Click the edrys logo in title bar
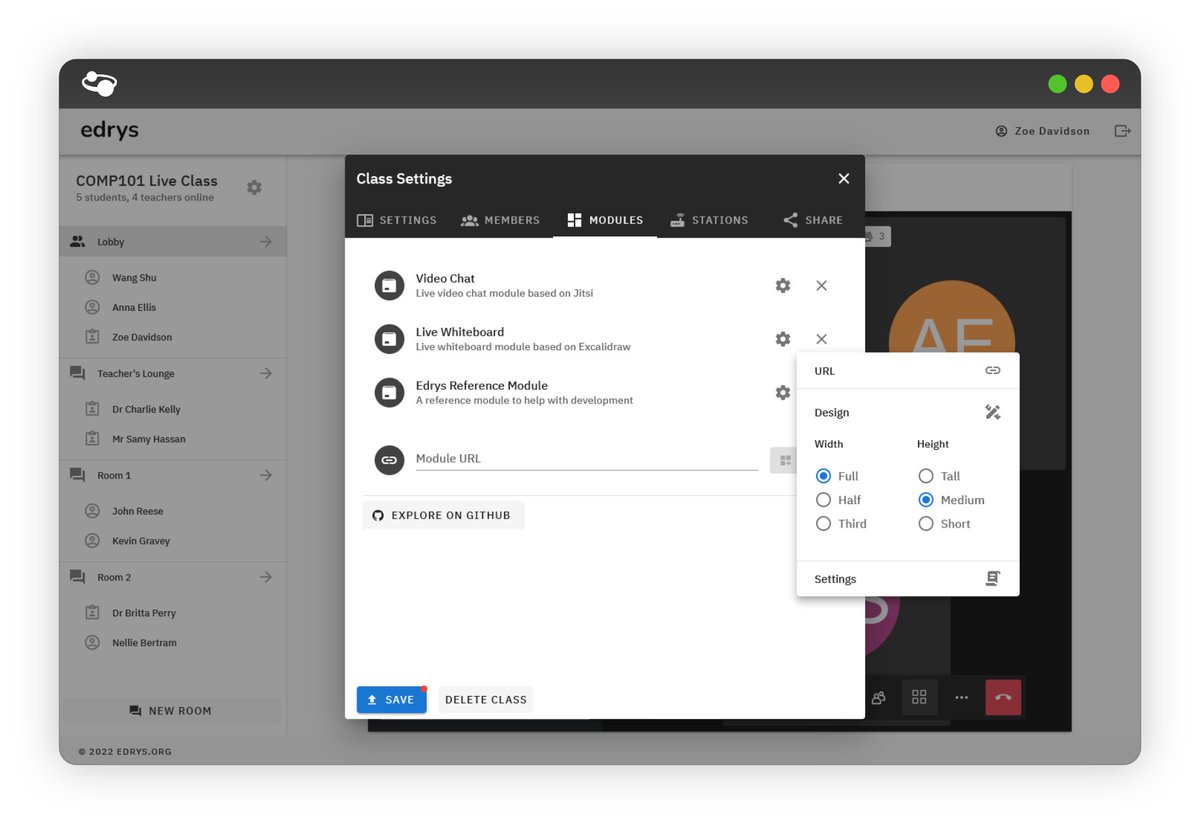 click(x=99, y=83)
